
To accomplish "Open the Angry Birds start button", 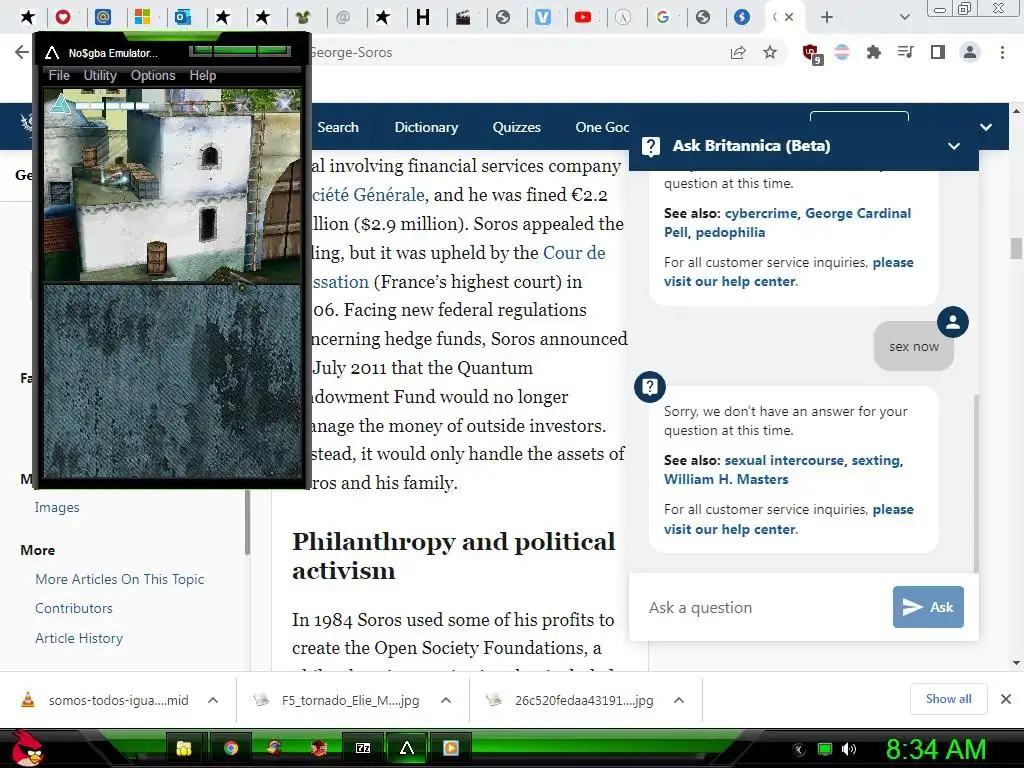I will (x=26, y=748).
